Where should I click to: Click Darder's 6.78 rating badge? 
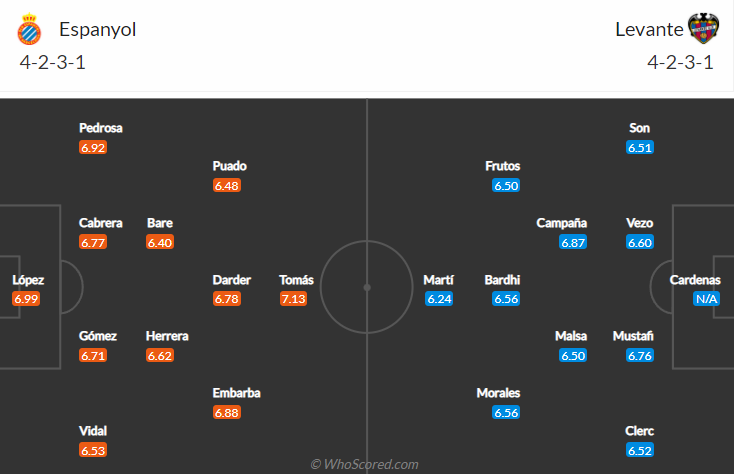pyautogui.click(x=227, y=299)
